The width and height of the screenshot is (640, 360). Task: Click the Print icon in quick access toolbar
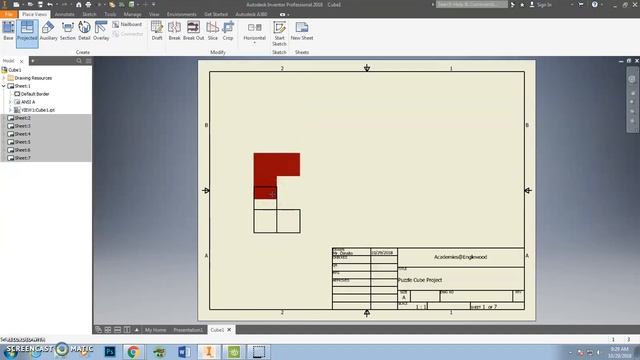coord(88,4)
